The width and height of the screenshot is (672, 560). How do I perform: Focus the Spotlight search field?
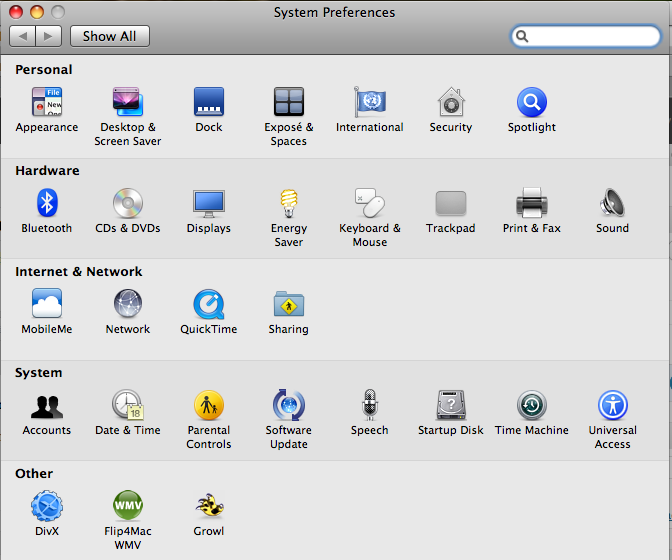point(585,36)
